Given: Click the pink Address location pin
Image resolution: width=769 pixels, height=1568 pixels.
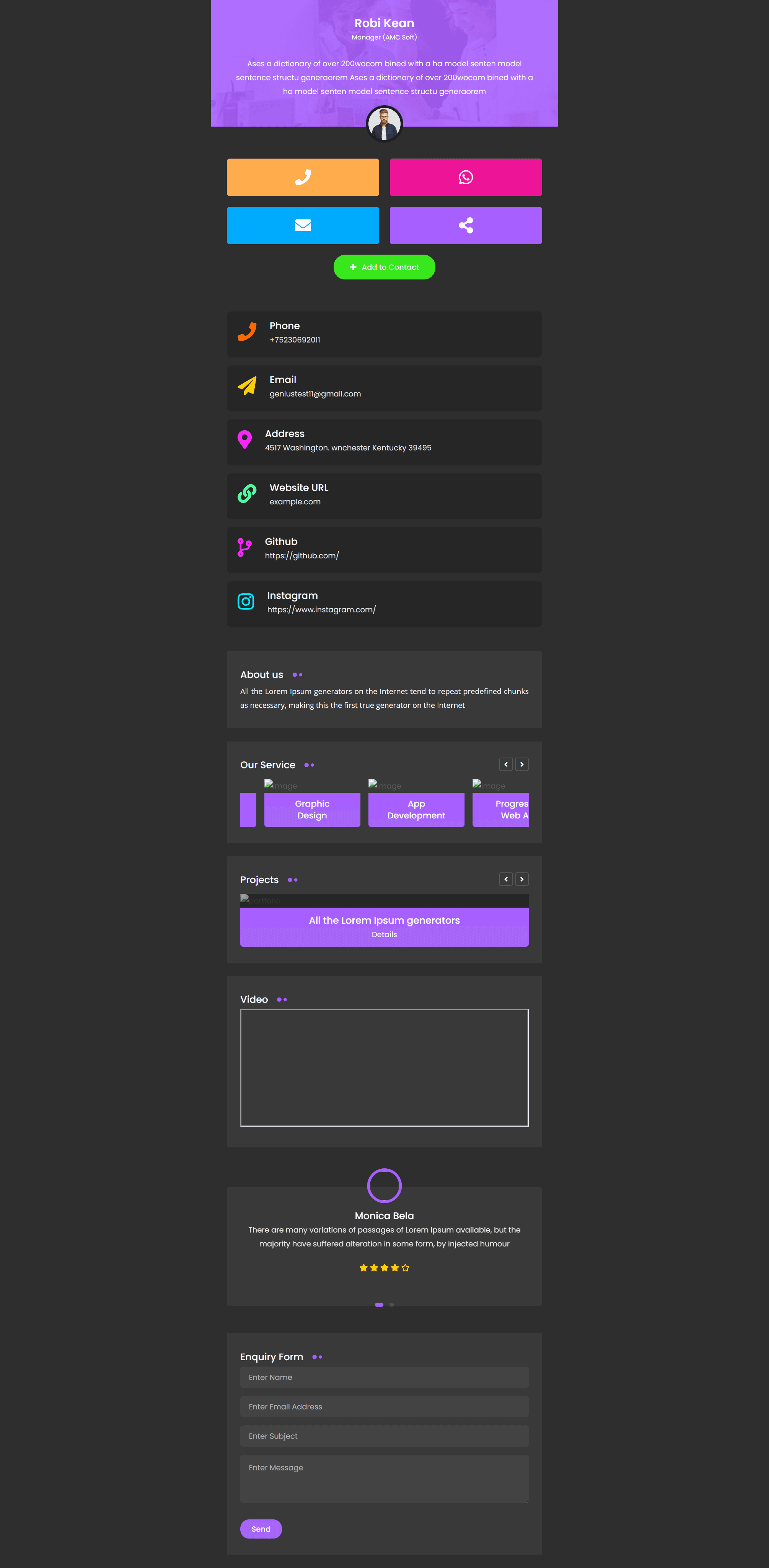Looking at the screenshot, I should [244, 439].
